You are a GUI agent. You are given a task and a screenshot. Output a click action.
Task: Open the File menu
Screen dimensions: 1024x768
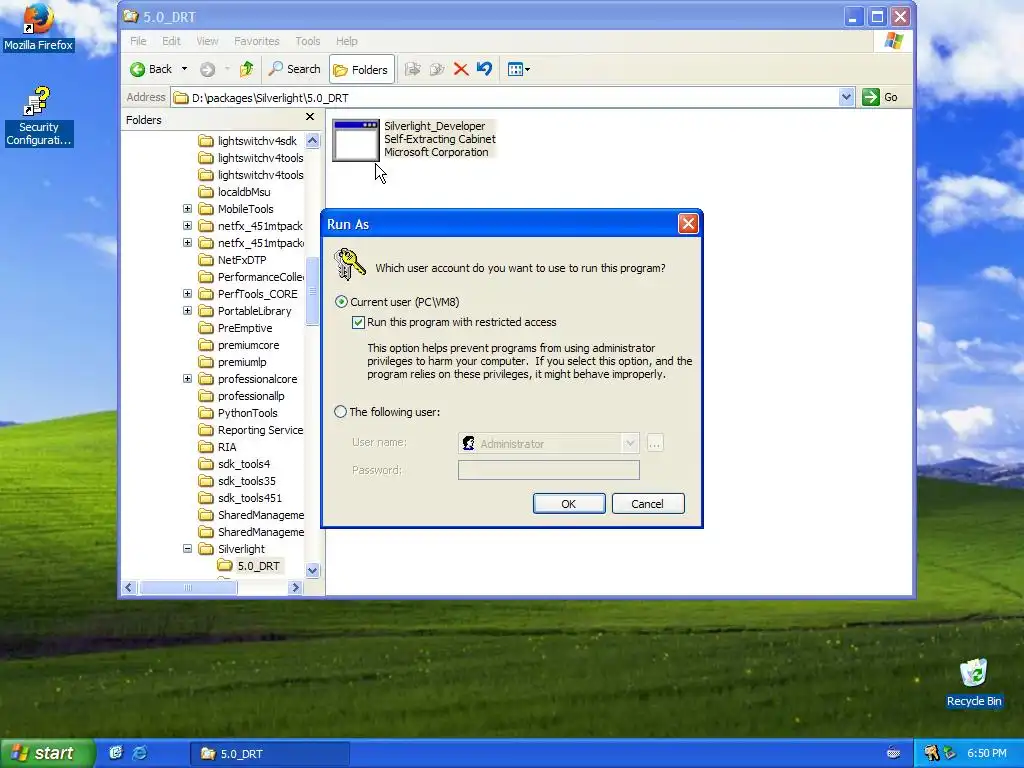pyautogui.click(x=138, y=41)
